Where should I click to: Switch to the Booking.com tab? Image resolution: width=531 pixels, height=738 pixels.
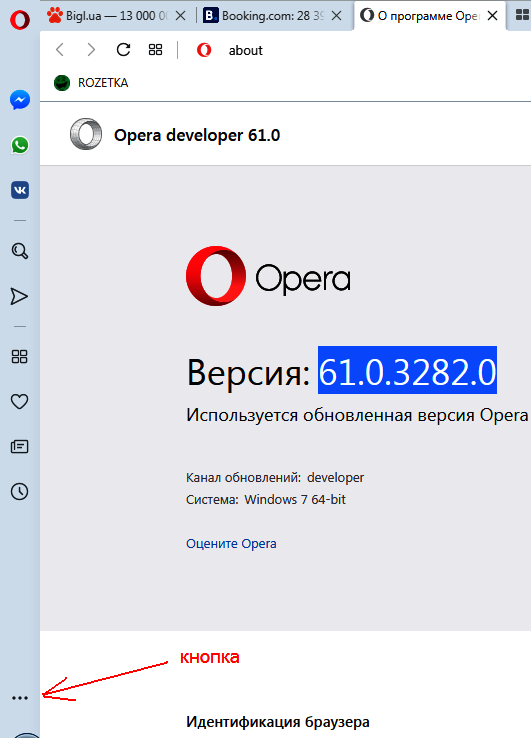tap(264, 16)
